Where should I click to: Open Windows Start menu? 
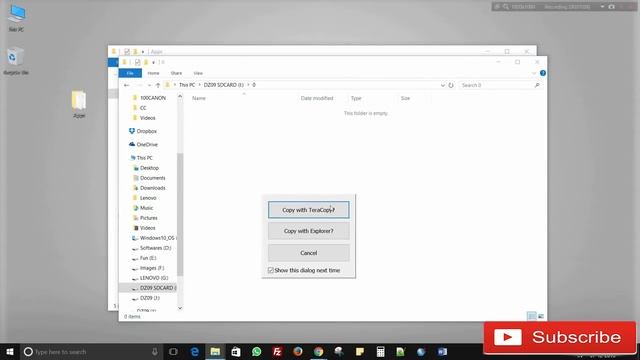(10, 351)
